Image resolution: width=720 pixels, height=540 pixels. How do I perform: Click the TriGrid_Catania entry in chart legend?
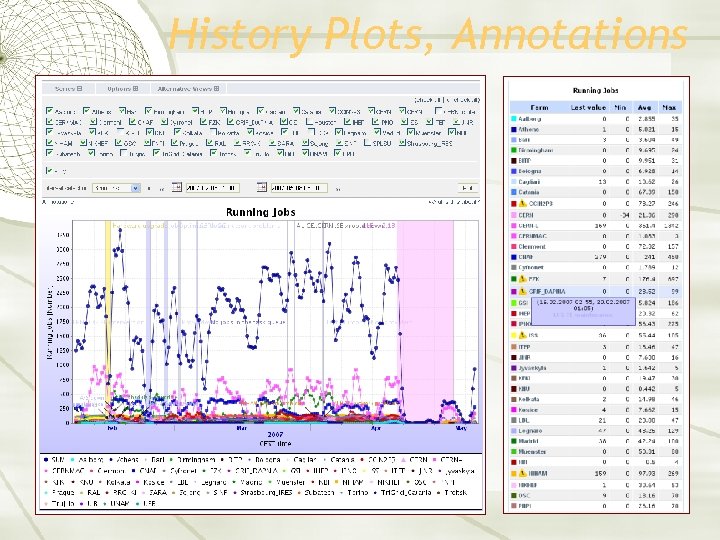point(403,492)
